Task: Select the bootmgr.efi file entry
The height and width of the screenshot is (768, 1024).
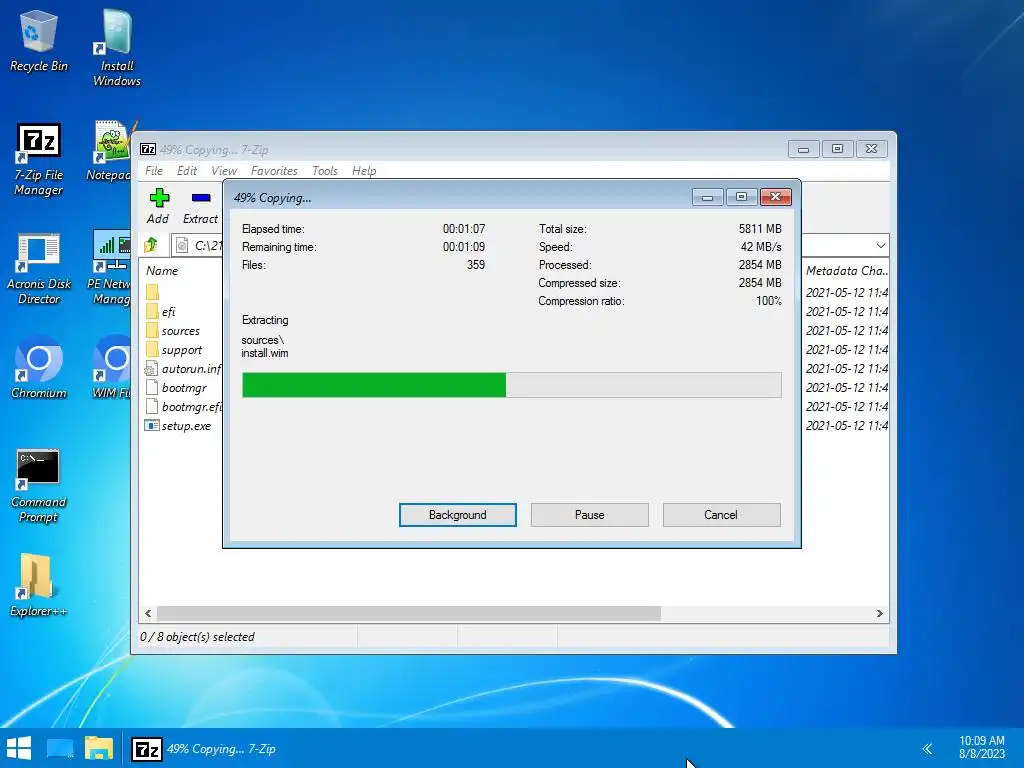Action: click(183, 406)
